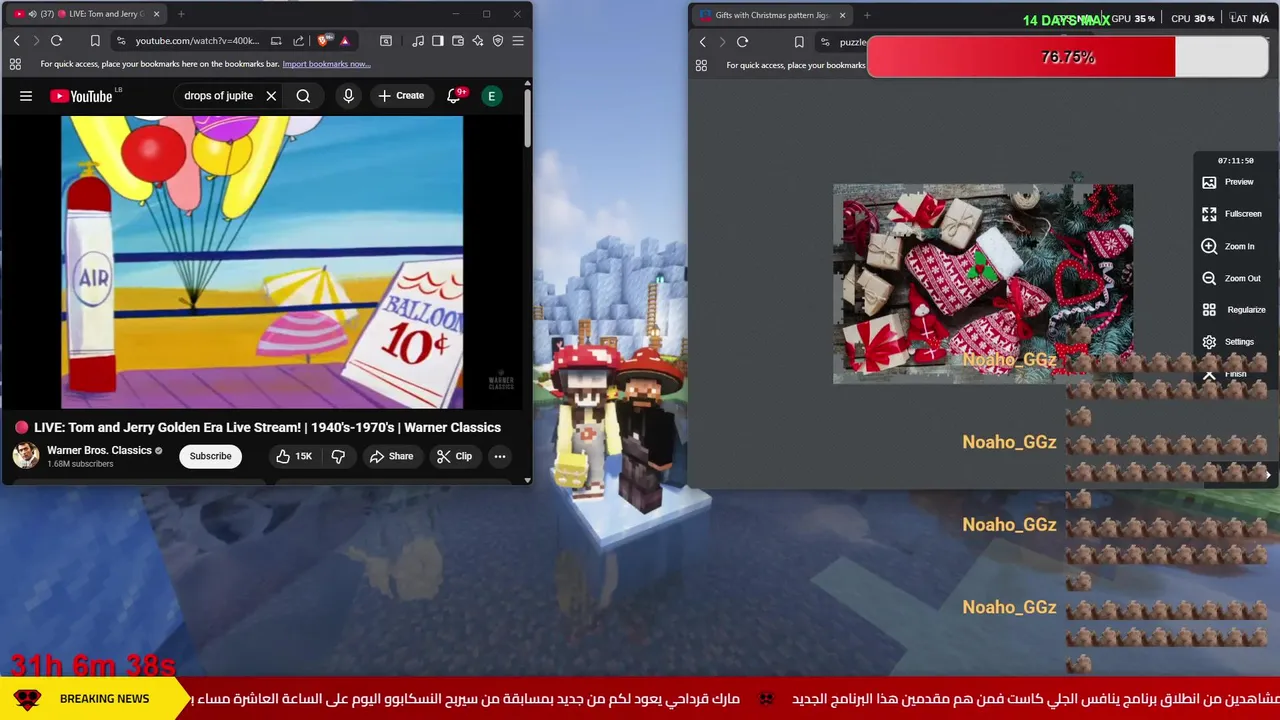This screenshot has height=720, width=1280.
Task: Toggle the browser sidebar panel icon
Action: 438,41
